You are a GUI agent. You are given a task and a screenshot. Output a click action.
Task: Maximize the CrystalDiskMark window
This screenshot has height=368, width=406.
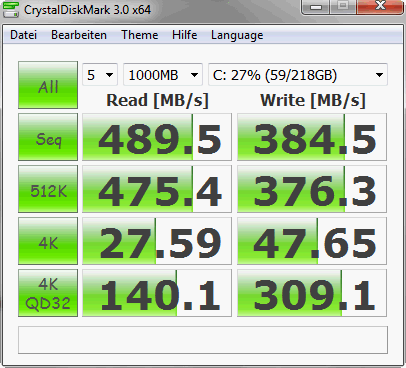coord(343,7)
